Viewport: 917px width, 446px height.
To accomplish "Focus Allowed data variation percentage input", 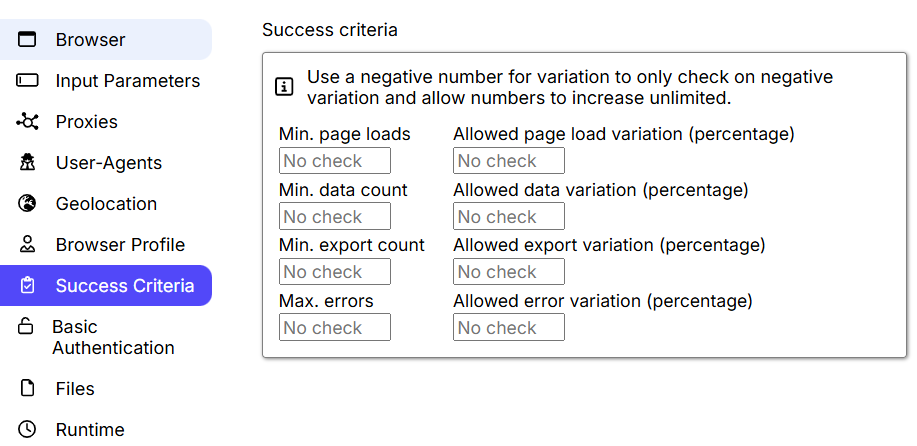I will 509,217.
